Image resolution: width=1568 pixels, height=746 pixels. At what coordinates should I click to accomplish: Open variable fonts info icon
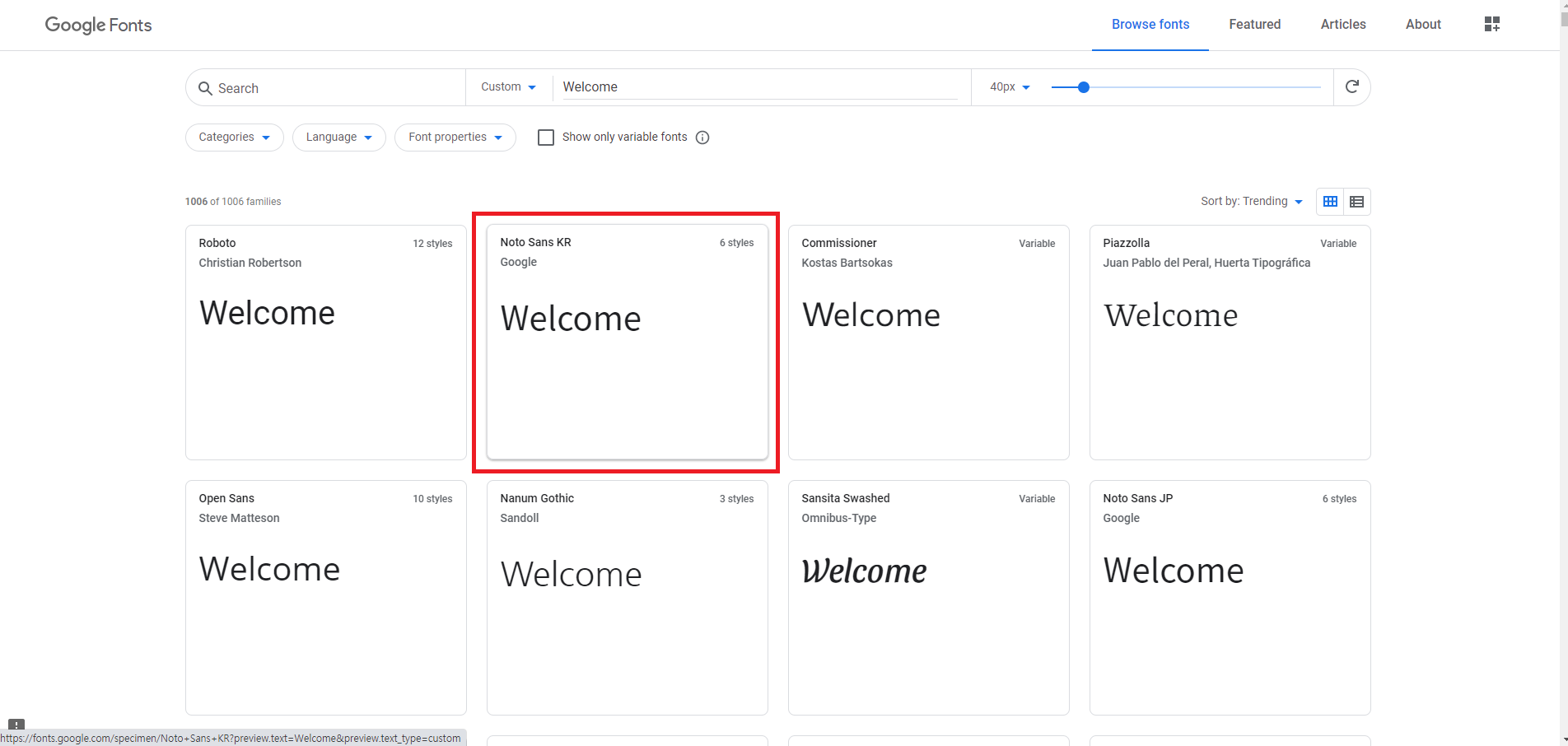coord(702,138)
